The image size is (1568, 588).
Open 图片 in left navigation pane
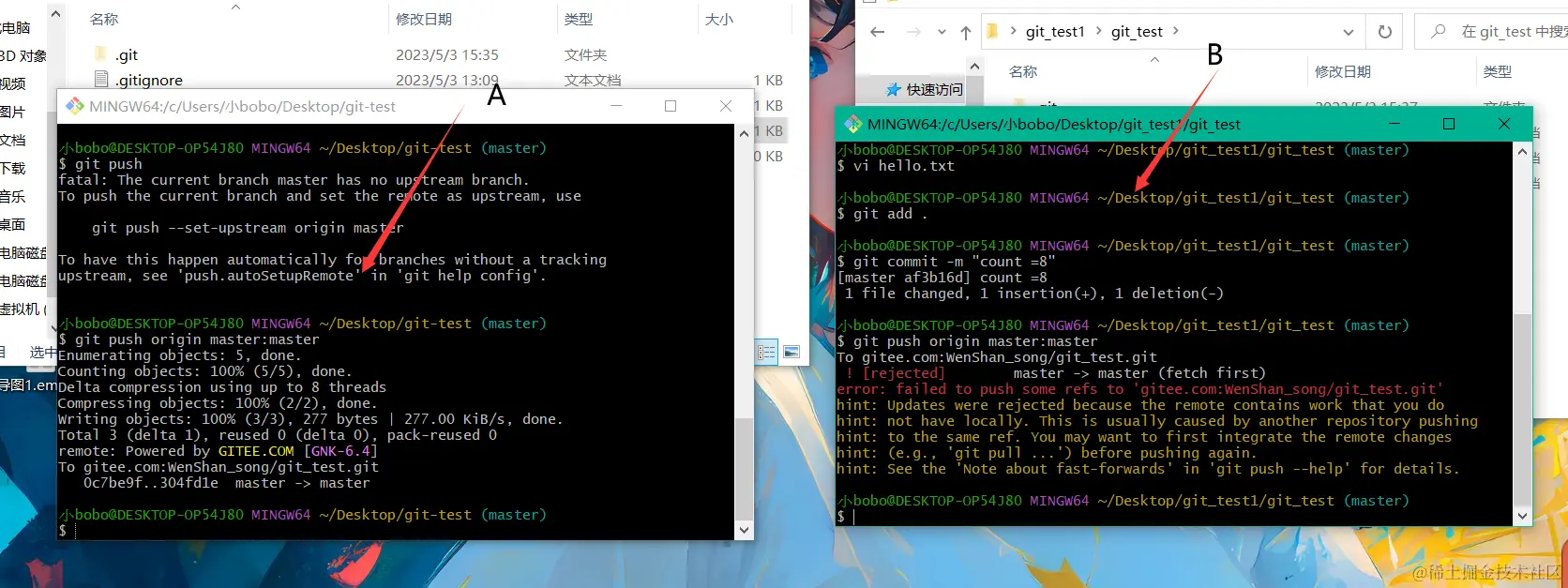coord(13,112)
